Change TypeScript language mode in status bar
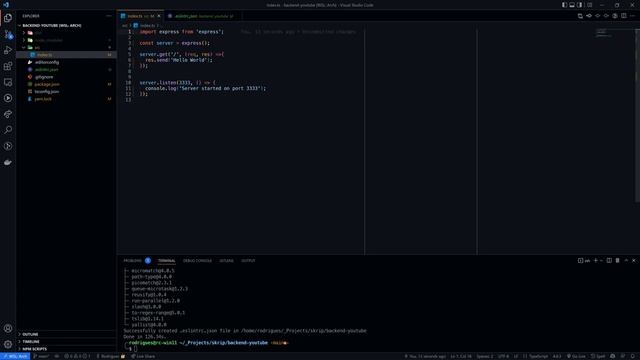Viewport: 640px width, 360px height. pos(536,356)
